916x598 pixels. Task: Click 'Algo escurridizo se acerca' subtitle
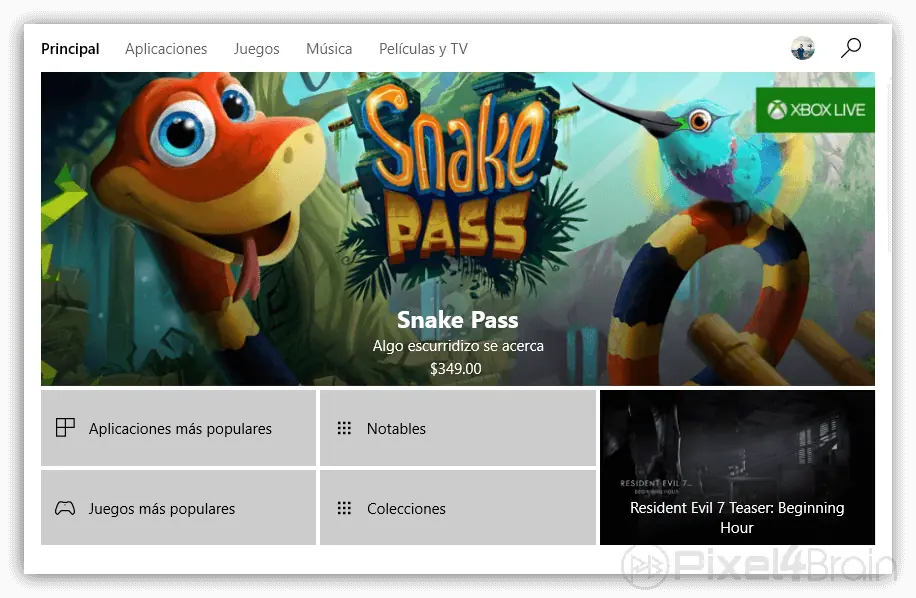point(458,346)
